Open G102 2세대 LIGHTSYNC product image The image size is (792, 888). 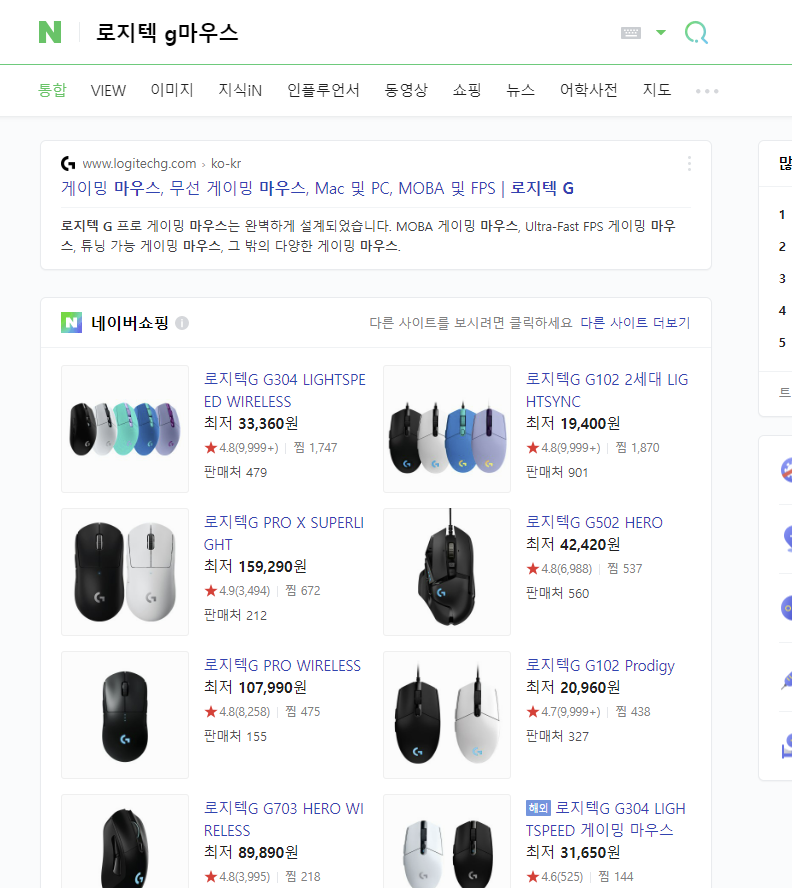(447, 429)
